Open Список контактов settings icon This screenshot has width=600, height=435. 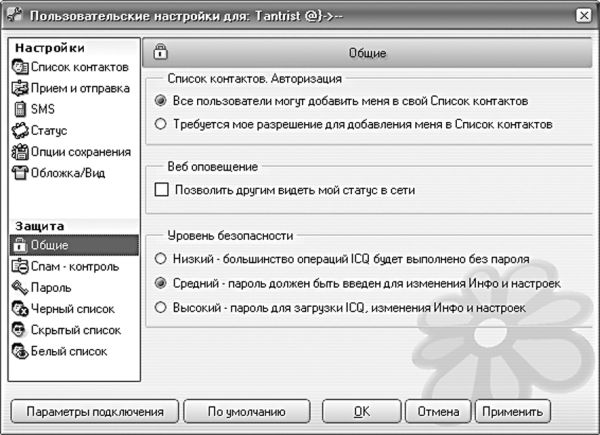click(20, 67)
